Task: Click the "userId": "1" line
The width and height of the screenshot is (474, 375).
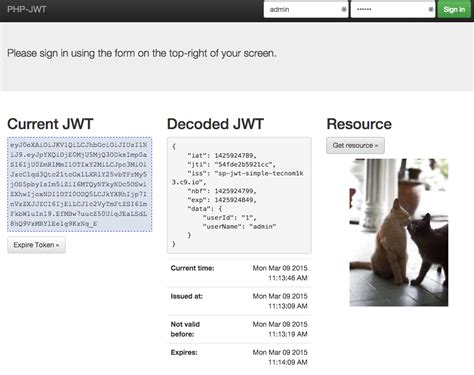Action: (x=230, y=218)
